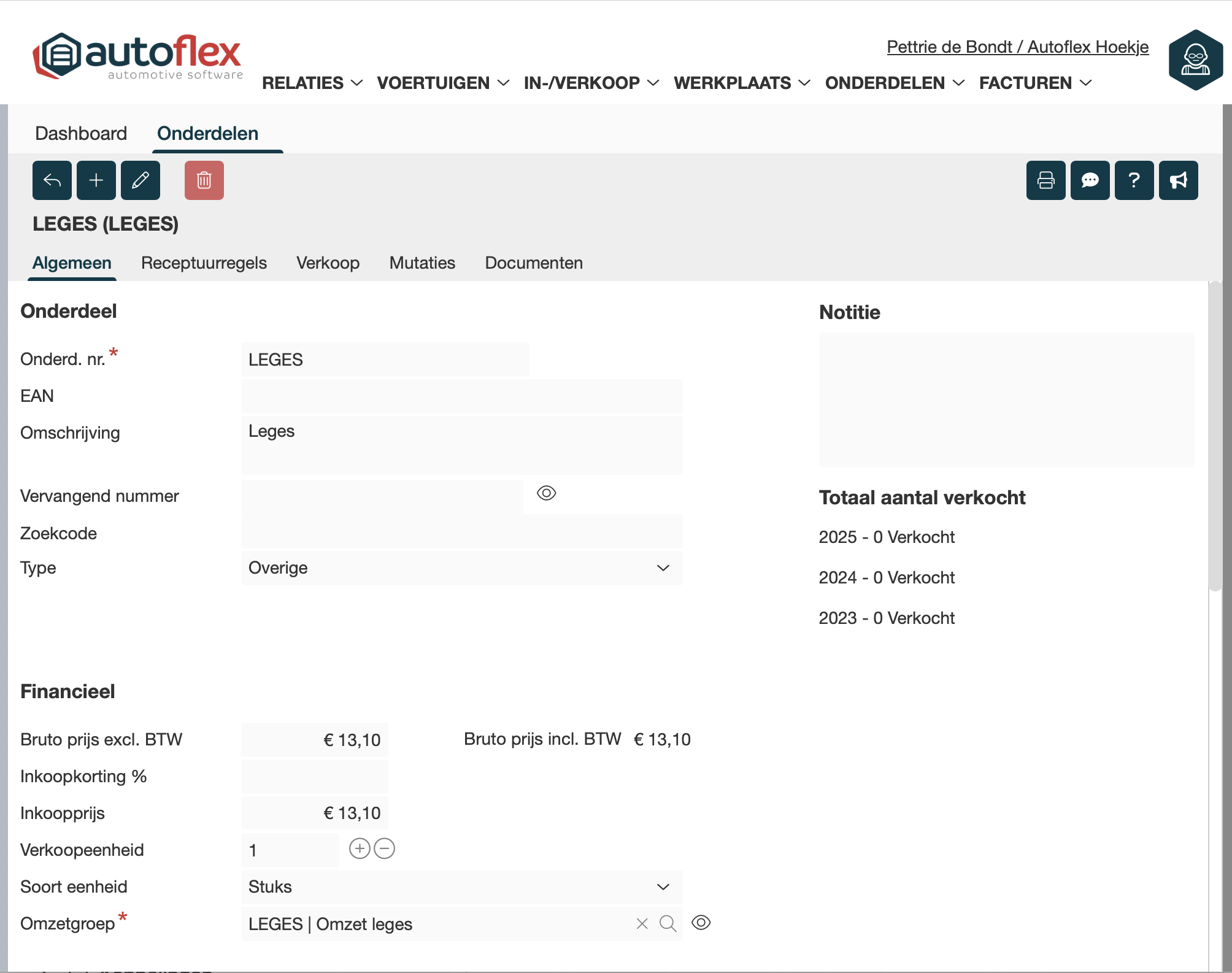Open the WERKPLAATS menu dropdown
The image size is (1232, 973).
[x=742, y=83]
